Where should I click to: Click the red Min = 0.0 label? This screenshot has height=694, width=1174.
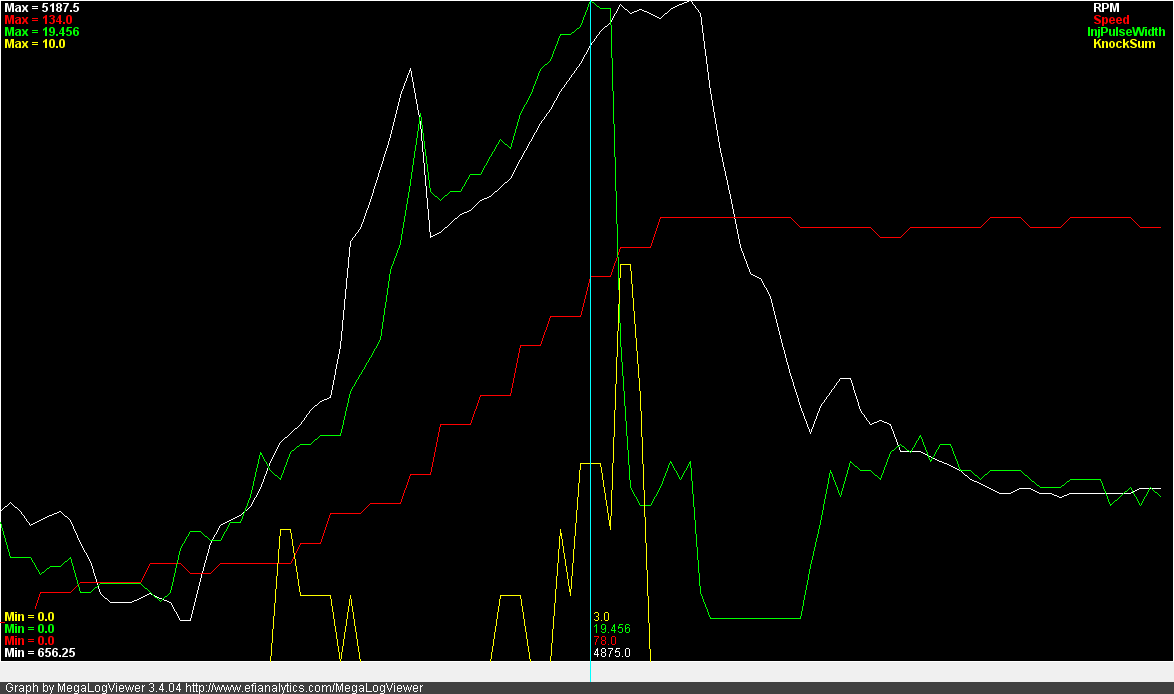(x=29, y=641)
